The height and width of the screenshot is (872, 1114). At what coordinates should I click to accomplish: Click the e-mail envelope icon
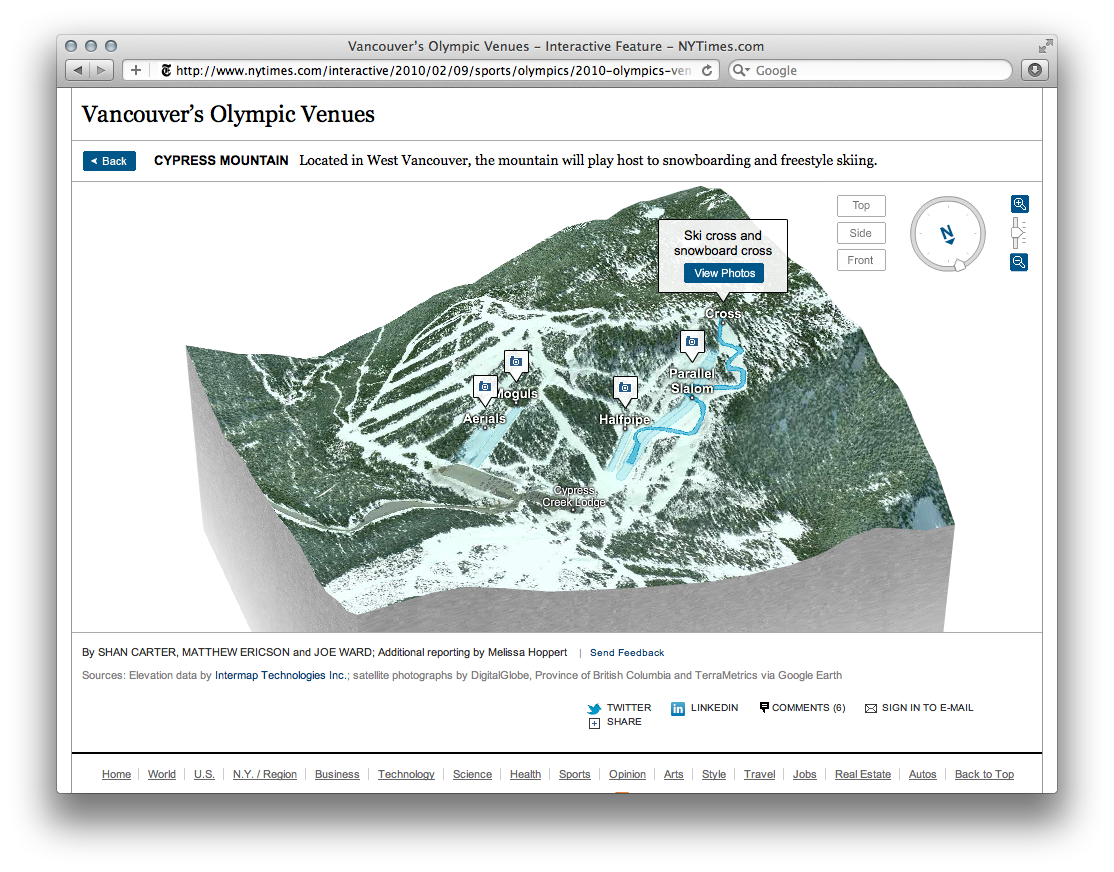click(x=871, y=707)
